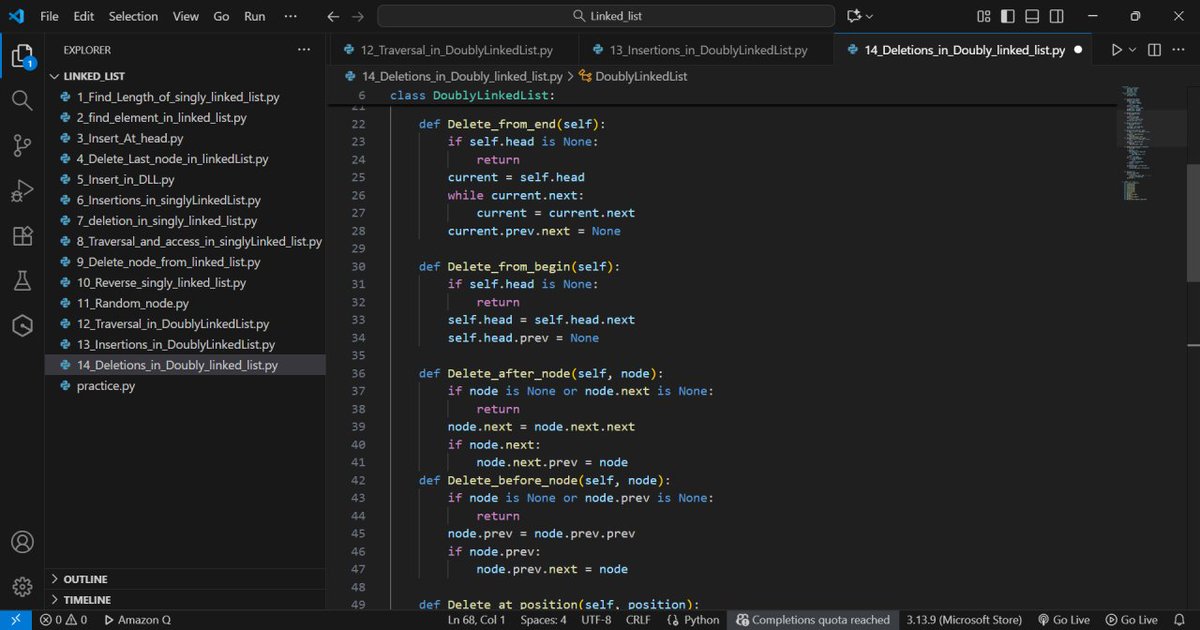
Task: Change UTF-8 file encoding
Action: (595, 620)
